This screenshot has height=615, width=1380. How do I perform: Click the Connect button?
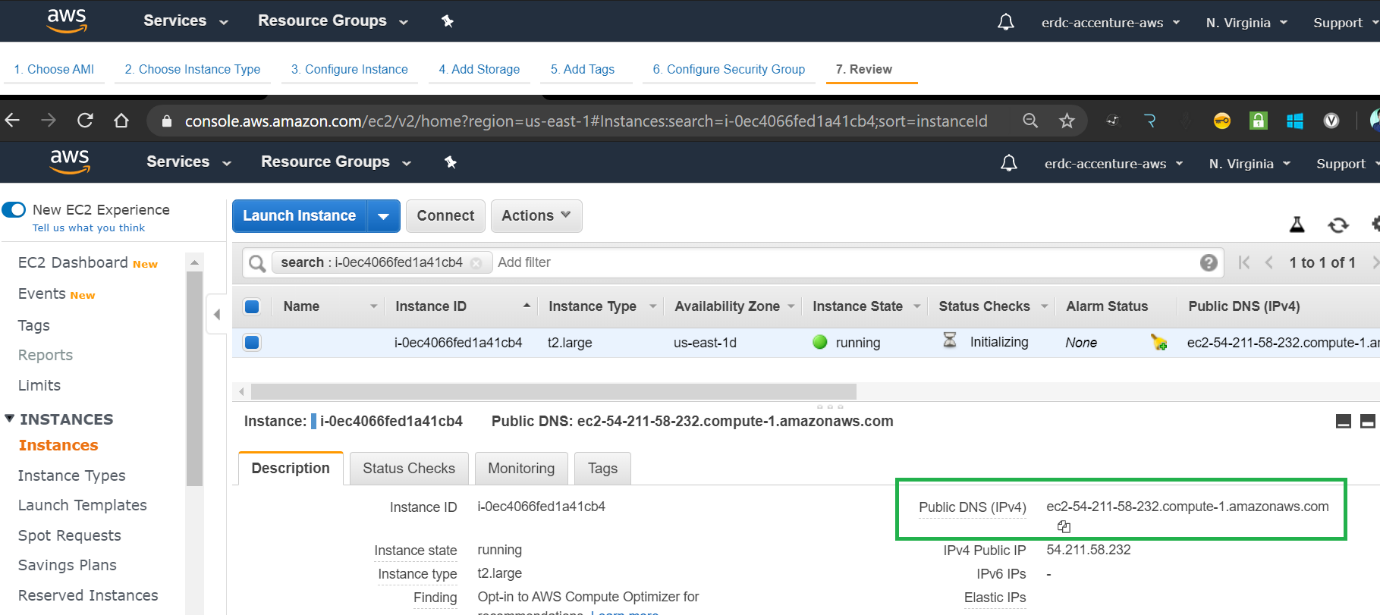(x=445, y=216)
